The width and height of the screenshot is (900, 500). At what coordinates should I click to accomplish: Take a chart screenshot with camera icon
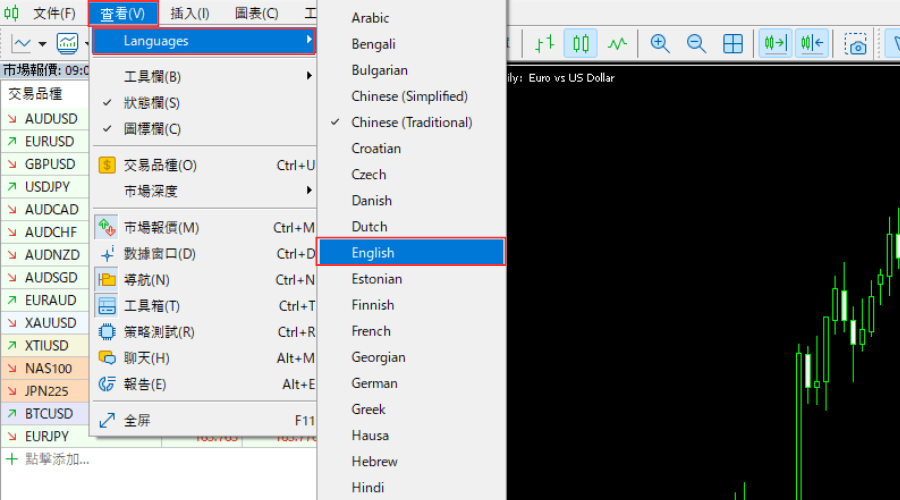pos(855,44)
